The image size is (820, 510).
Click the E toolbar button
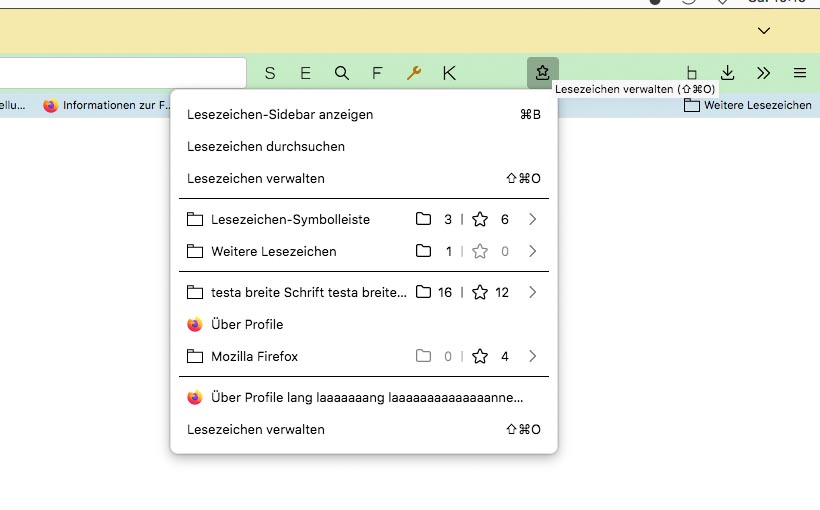click(x=306, y=72)
